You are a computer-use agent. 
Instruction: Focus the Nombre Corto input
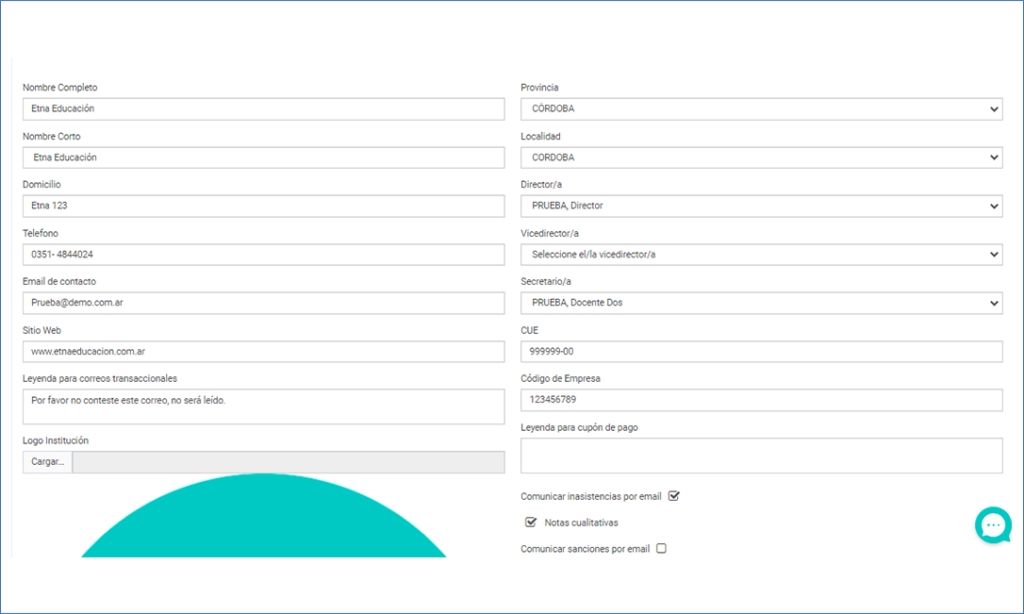click(263, 157)
